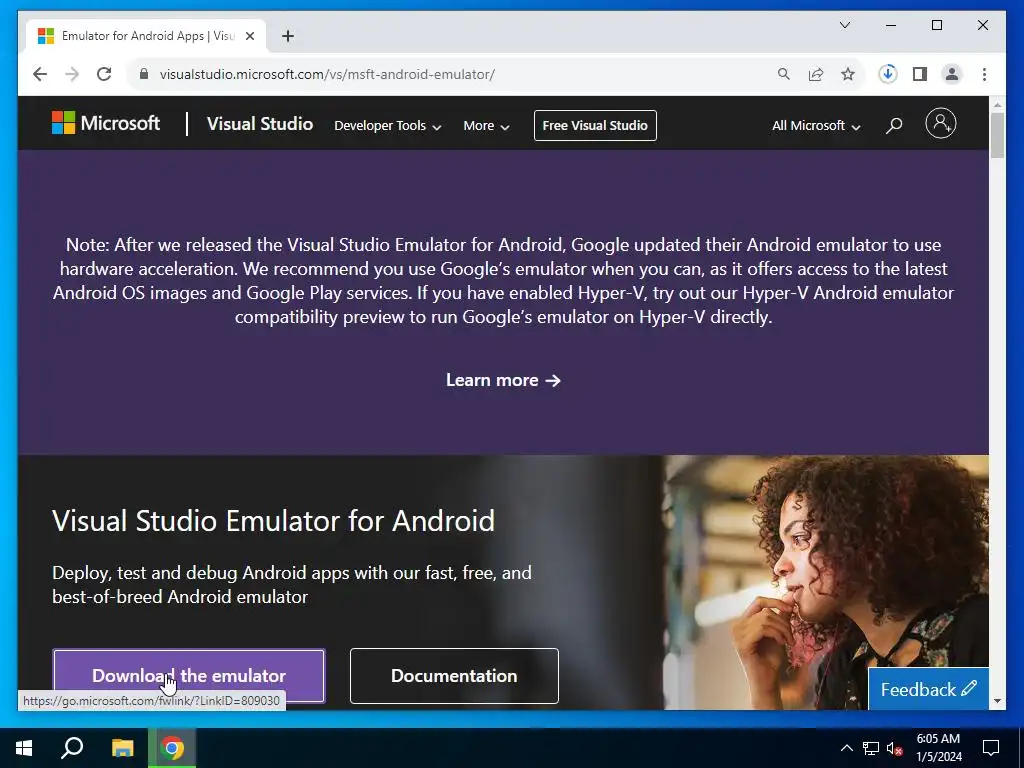Image resolution: width=1024 pixels, height=768 pixels.
Task: Click the lock icon in address bar
Action: tap(144, 74)
